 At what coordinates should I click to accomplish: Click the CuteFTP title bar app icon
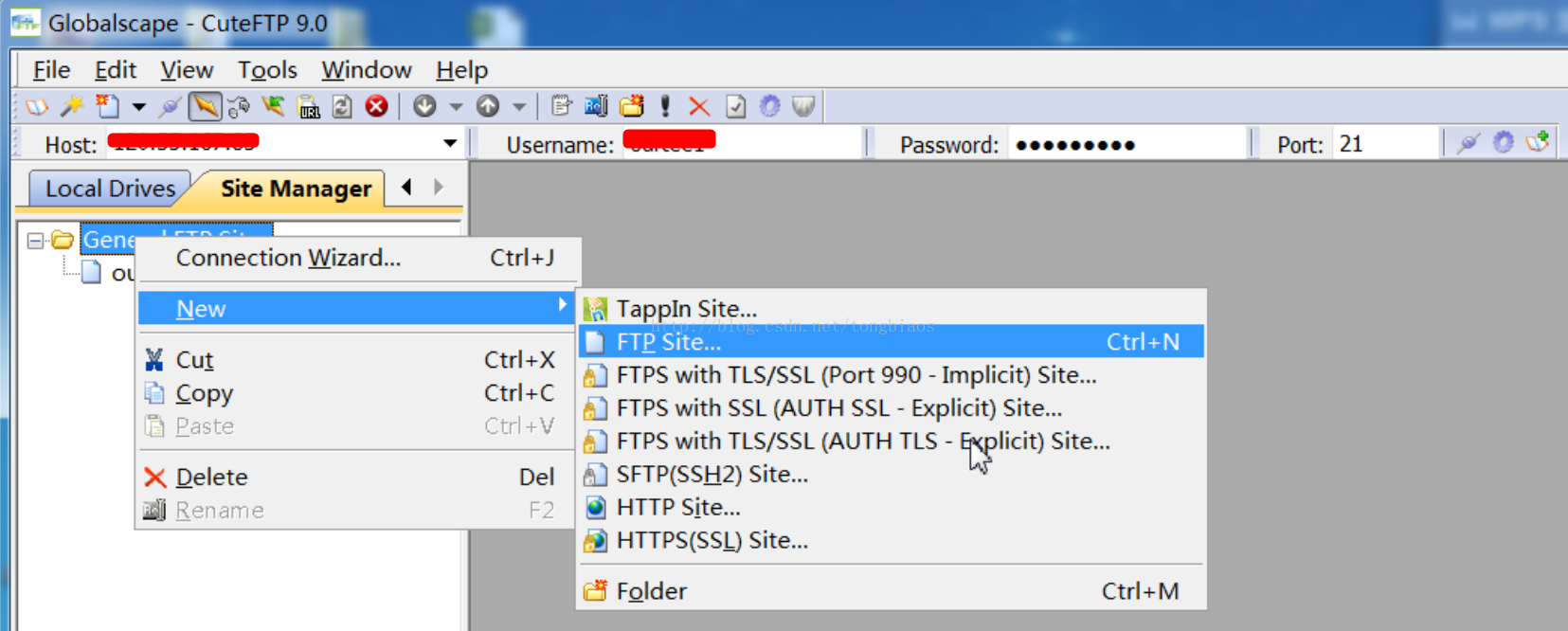pos(26,23)
